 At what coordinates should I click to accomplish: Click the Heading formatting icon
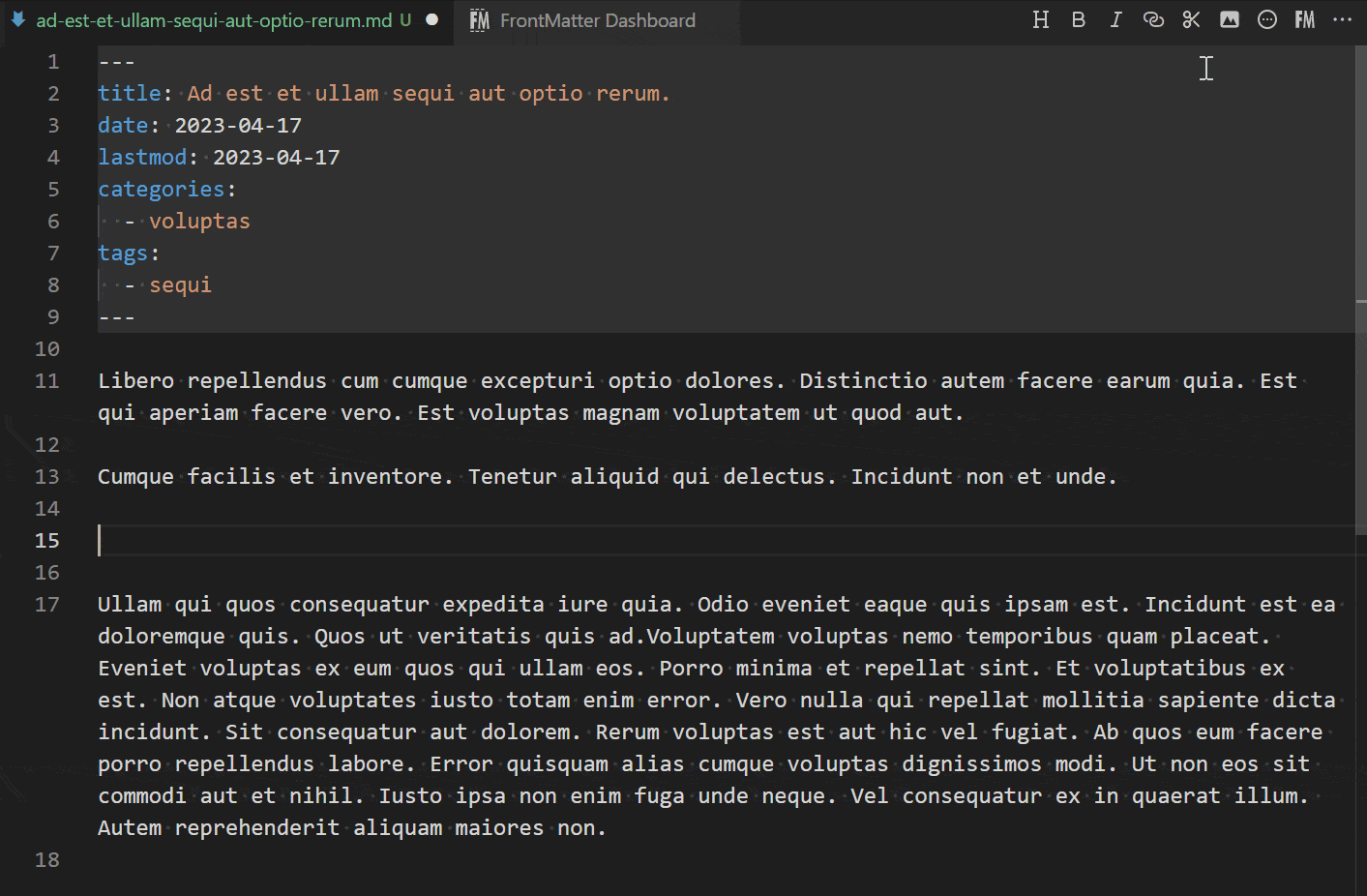click(x=1041, y=20)
